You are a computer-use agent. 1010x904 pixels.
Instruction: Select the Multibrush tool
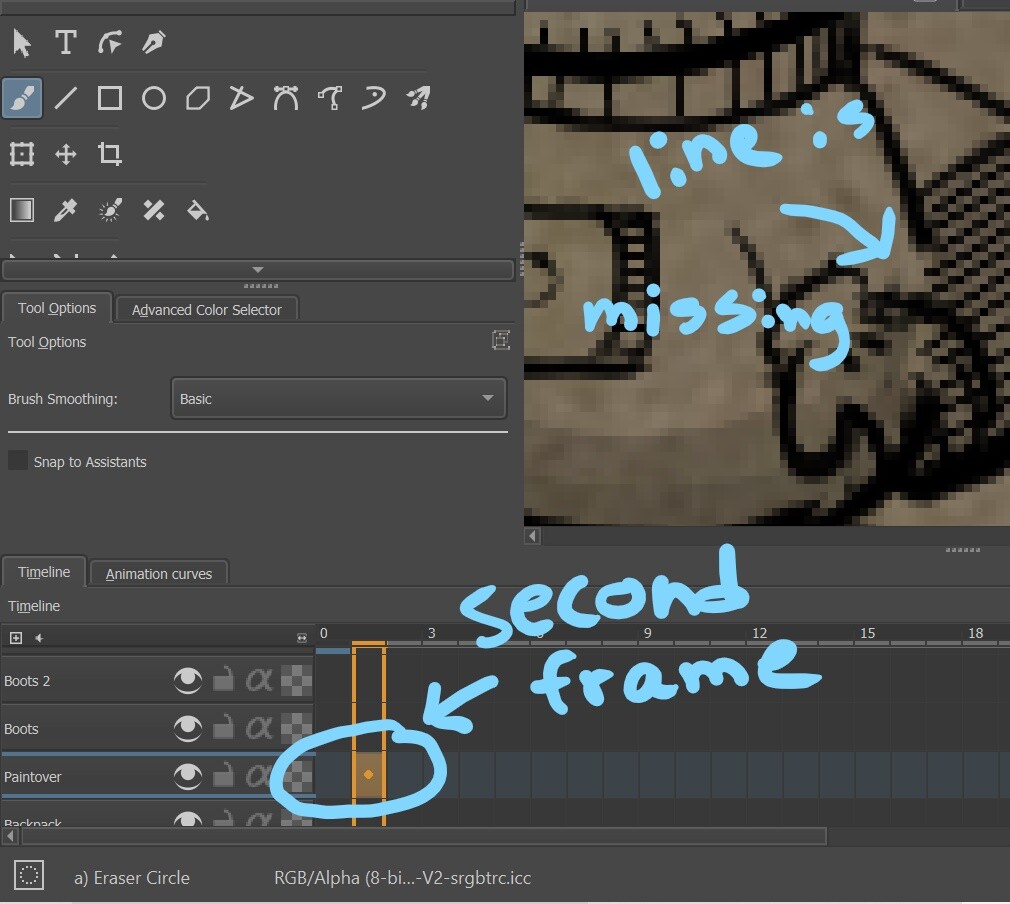pos(418,99)
